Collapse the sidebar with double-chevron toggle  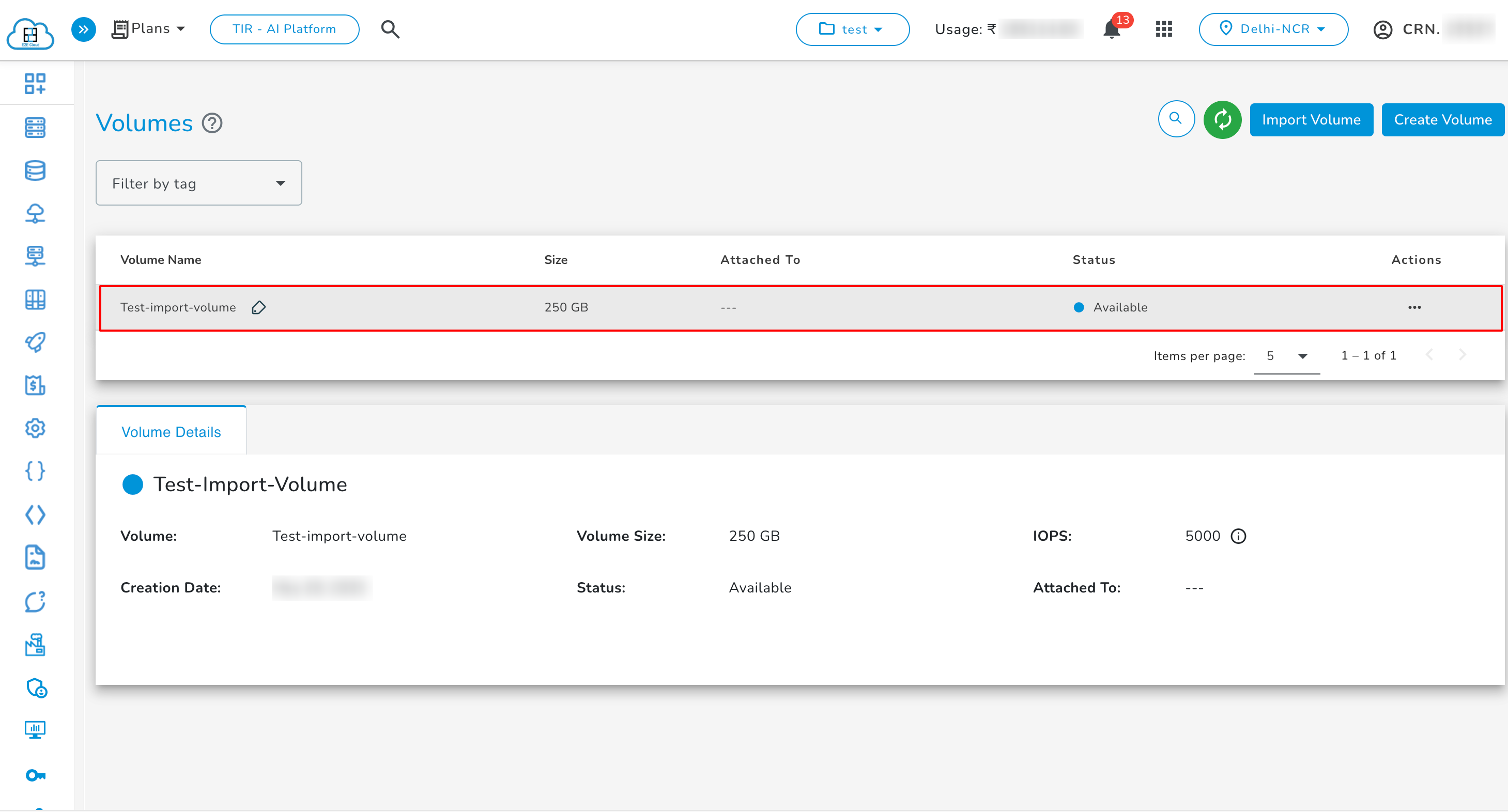pos(83,28)
